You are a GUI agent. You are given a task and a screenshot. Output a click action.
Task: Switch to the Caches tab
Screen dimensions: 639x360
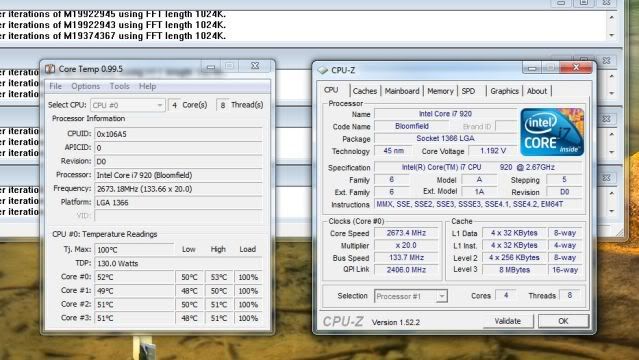[x=365, y=91]
